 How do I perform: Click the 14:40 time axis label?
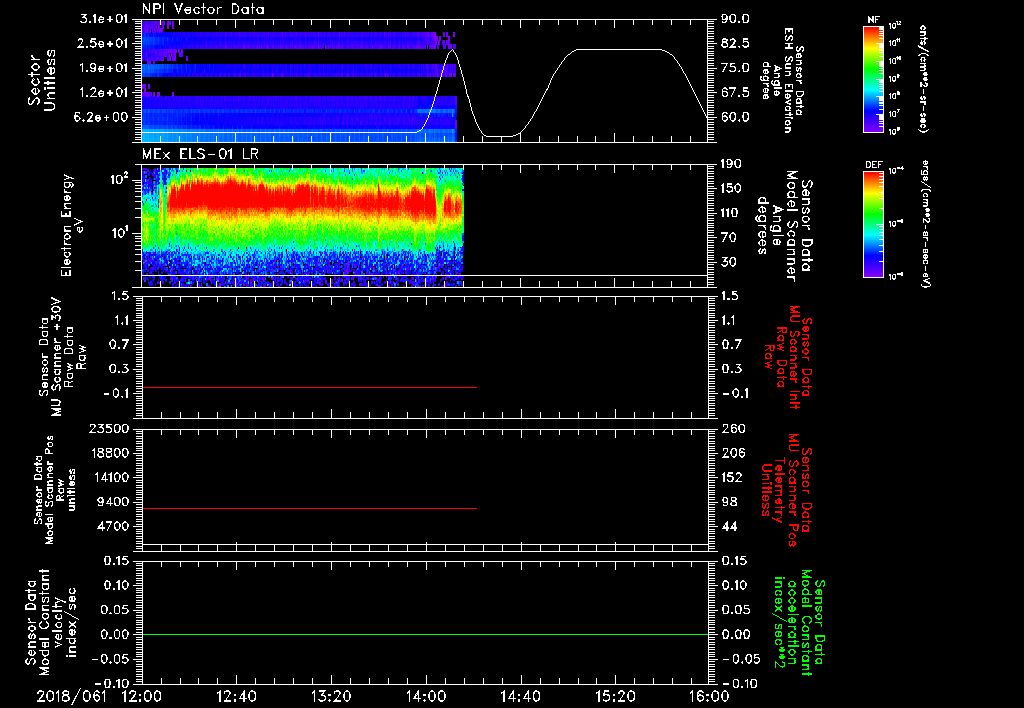(520, 696)
